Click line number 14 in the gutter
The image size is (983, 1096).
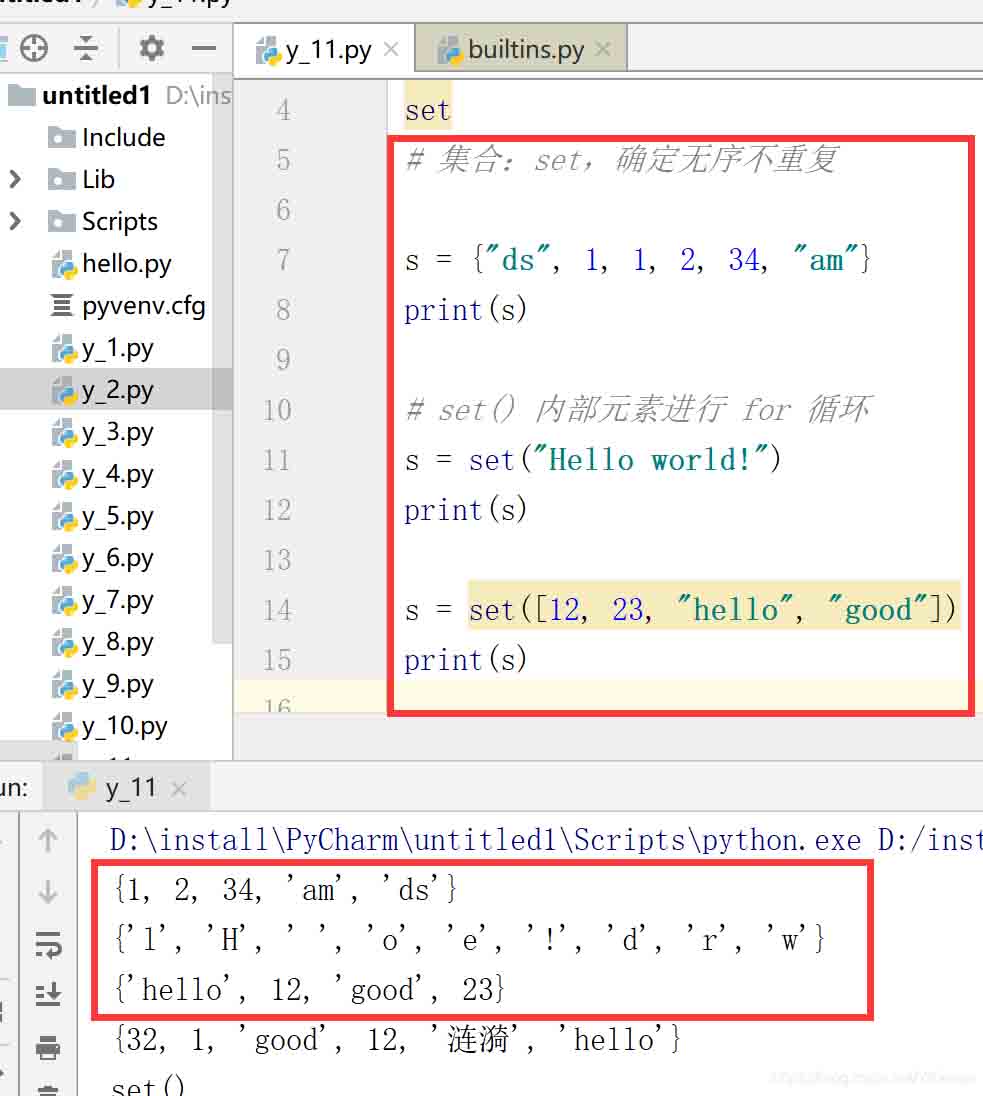[x=277, y=610]
